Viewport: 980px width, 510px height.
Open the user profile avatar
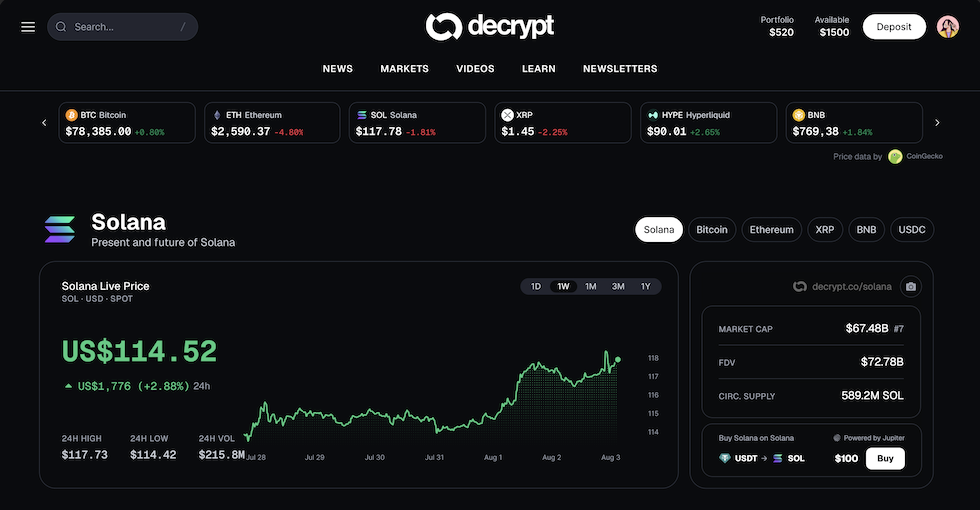coord(948,27)
